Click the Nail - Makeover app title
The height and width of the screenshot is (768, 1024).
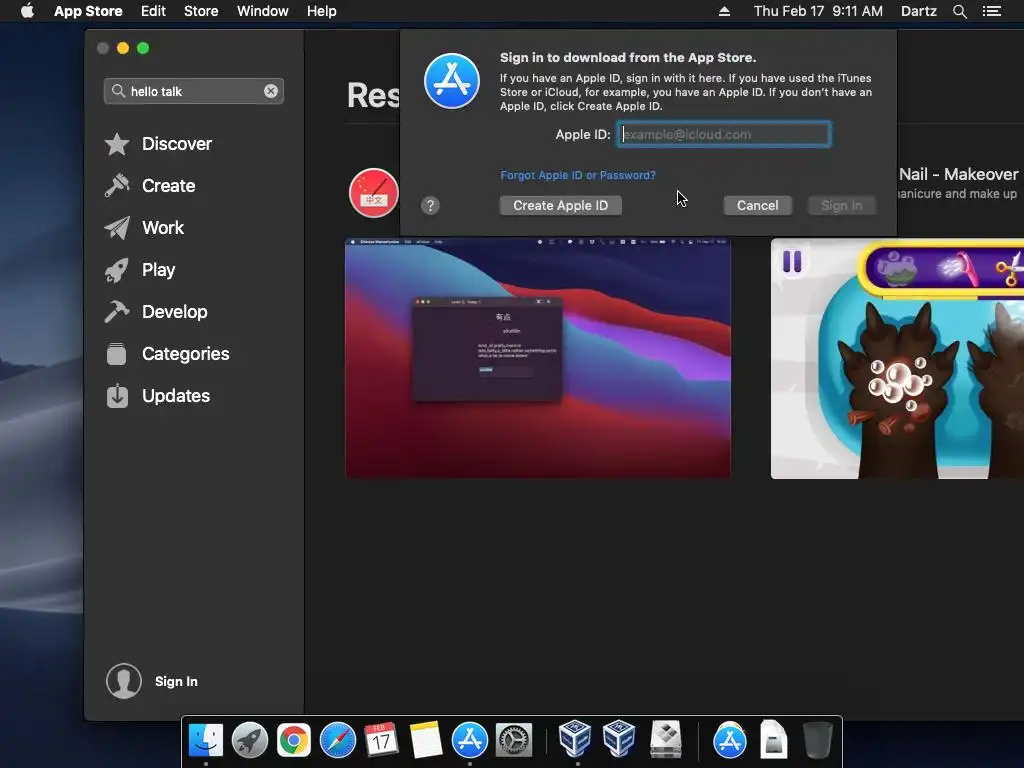pos(958,174)
